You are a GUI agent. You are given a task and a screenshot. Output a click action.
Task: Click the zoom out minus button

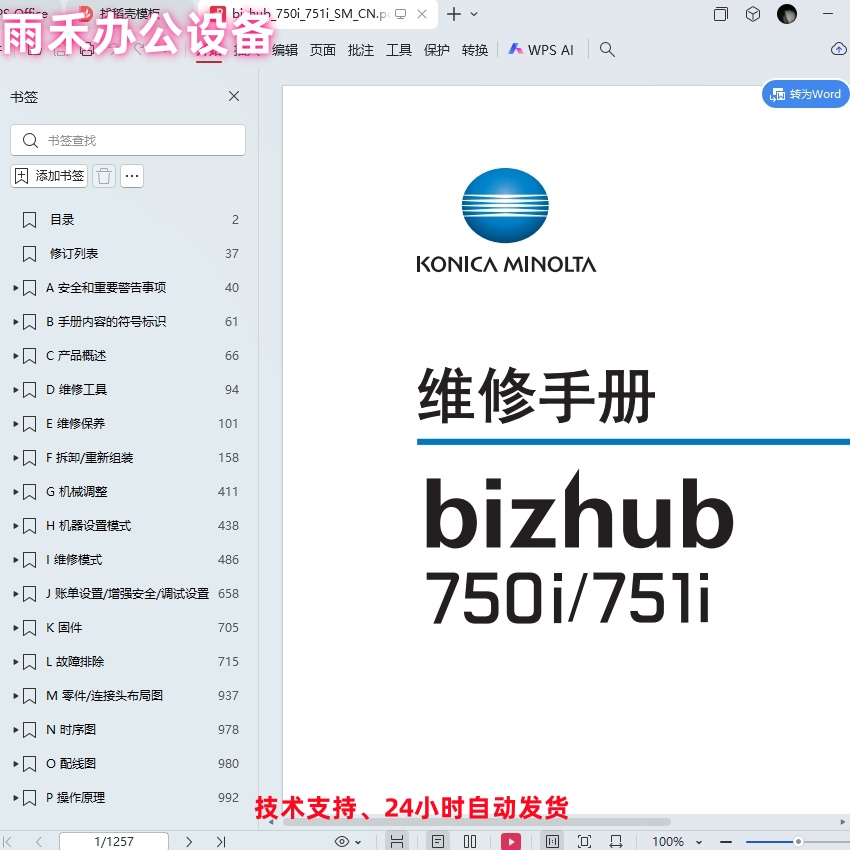[x=726, y=841]
